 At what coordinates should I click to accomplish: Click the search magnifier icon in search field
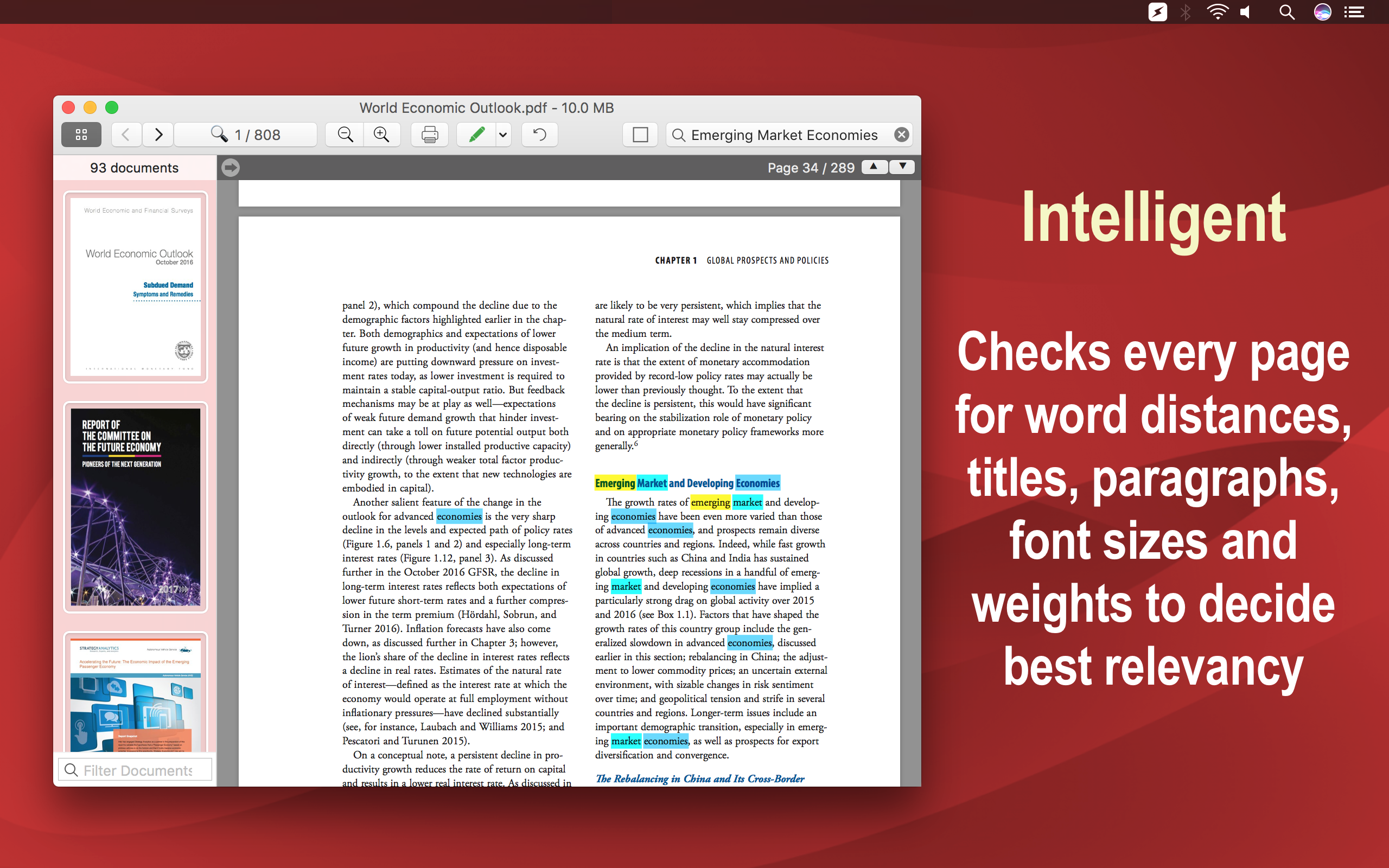click(678, 135)
